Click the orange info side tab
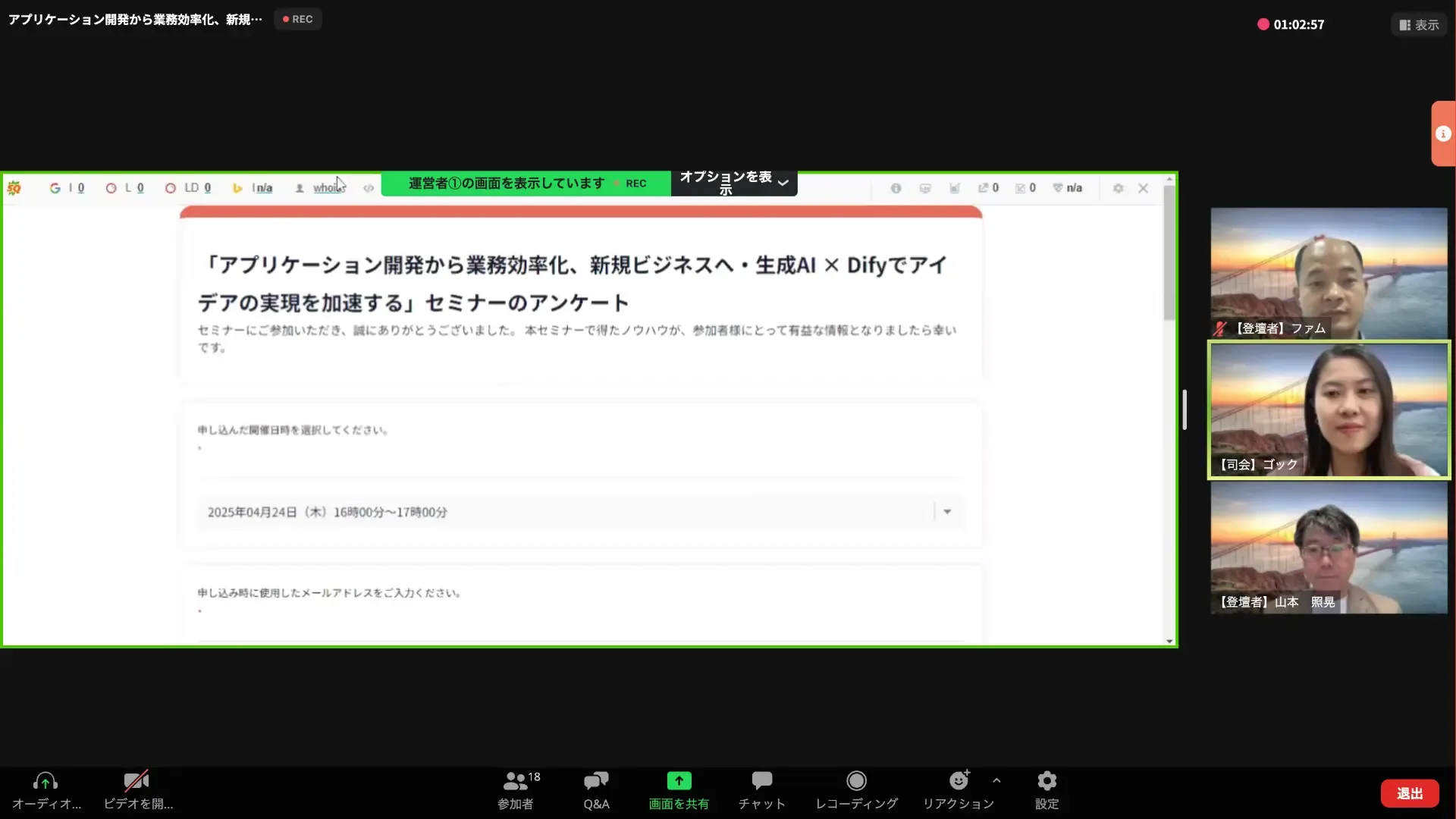1456x819 pixels. tap(1443, 133)
